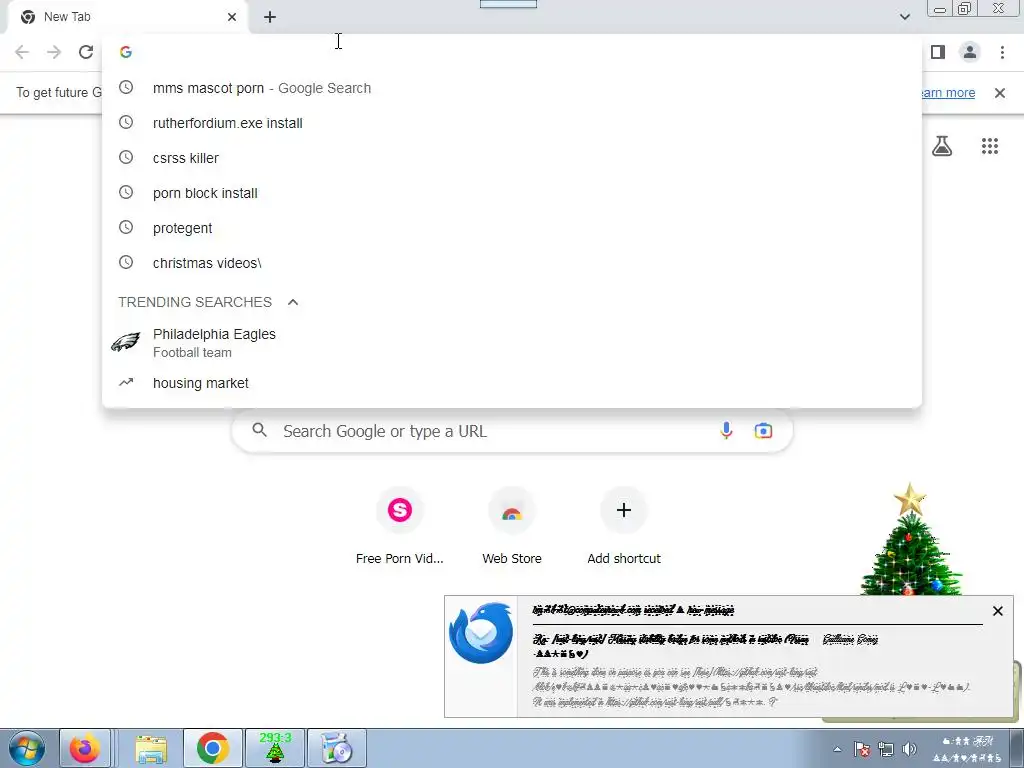The width and height of the screenshot is (1024, 768).
Task: Click the Thunderbird logo in the notification
Action: coord(481,632)
